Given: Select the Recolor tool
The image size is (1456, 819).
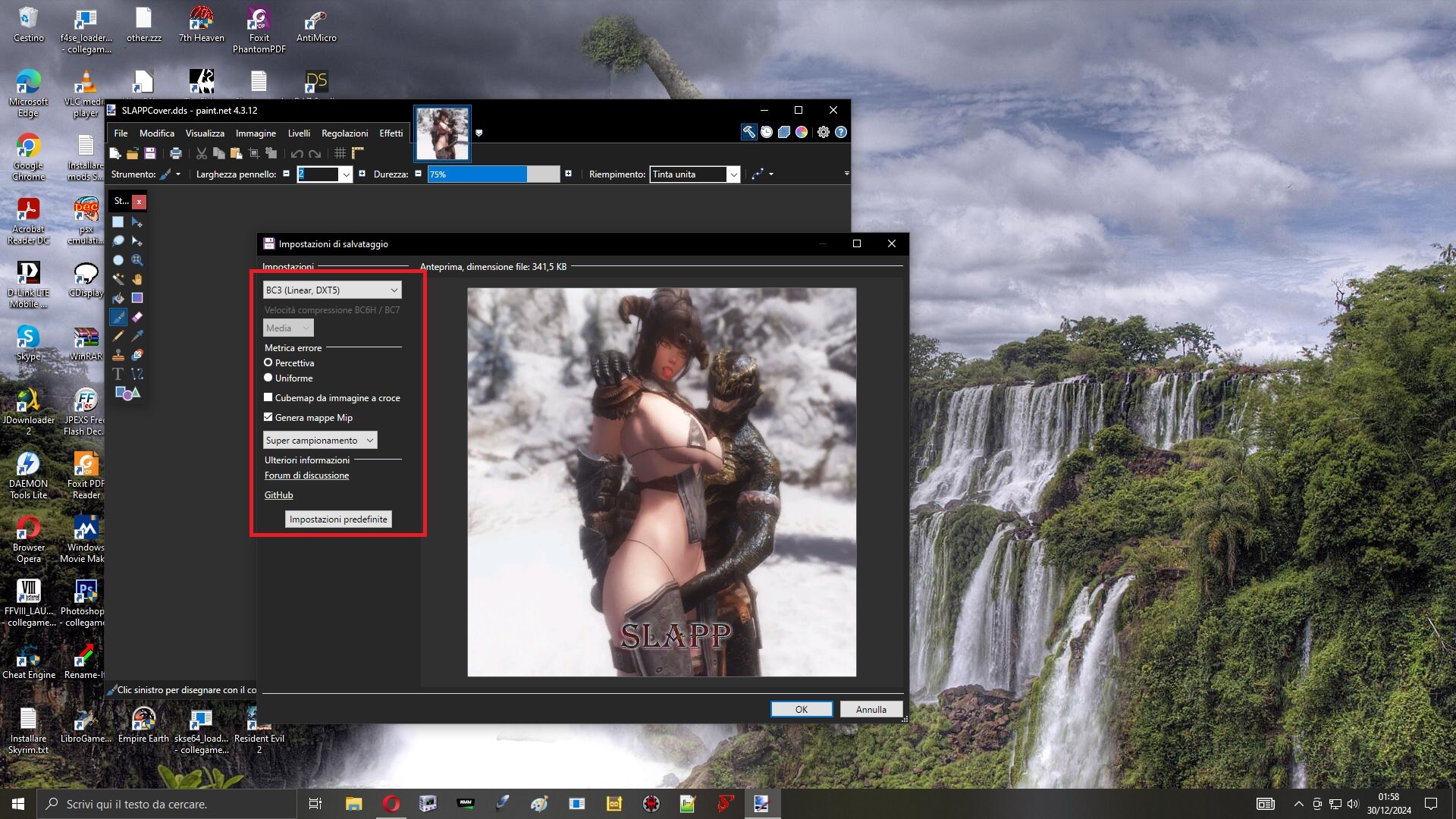Looking at the screenshot, I should (x=136, y=355).
